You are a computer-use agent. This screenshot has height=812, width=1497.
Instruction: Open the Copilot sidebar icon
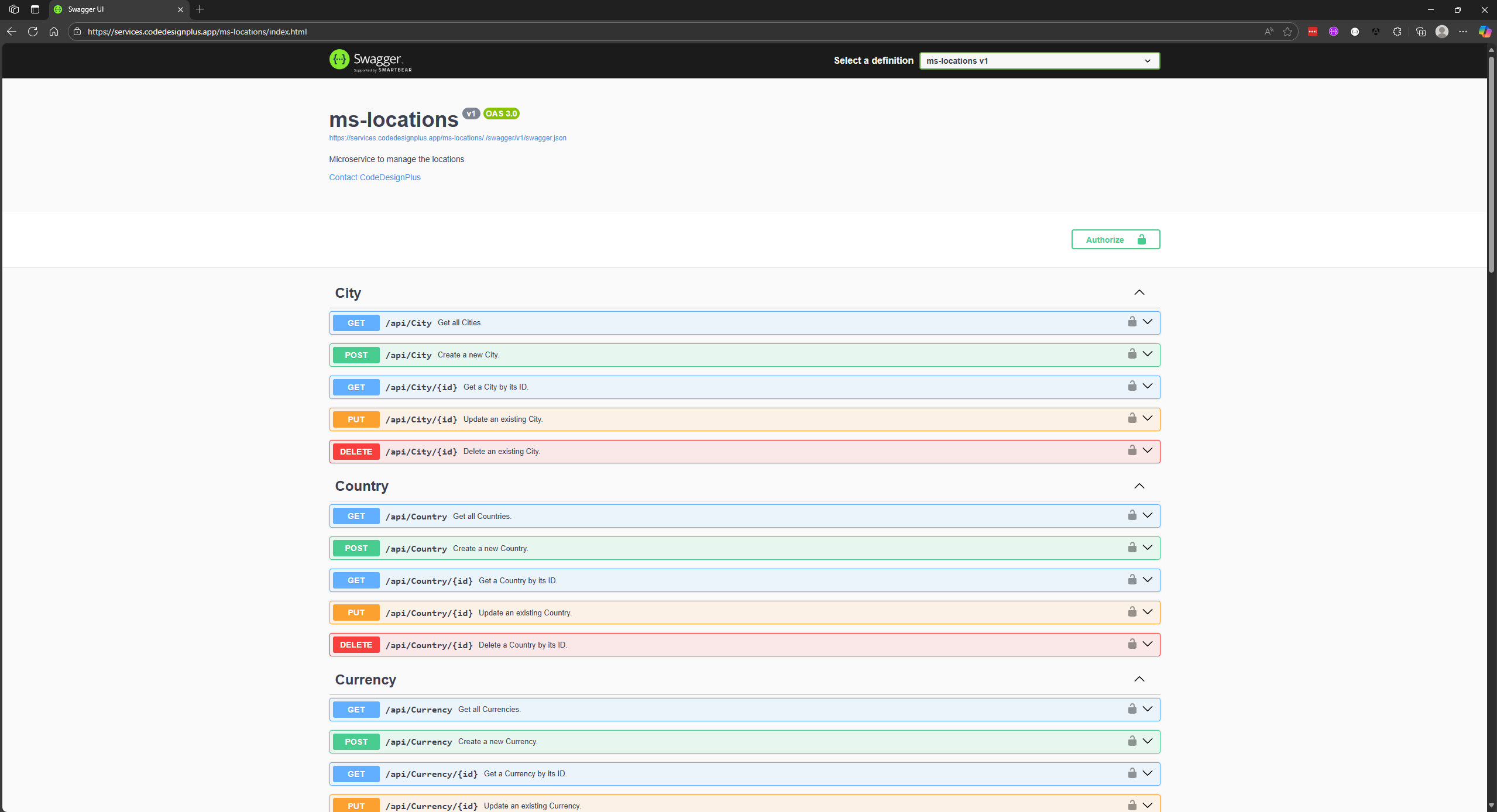coord(1485,32)
